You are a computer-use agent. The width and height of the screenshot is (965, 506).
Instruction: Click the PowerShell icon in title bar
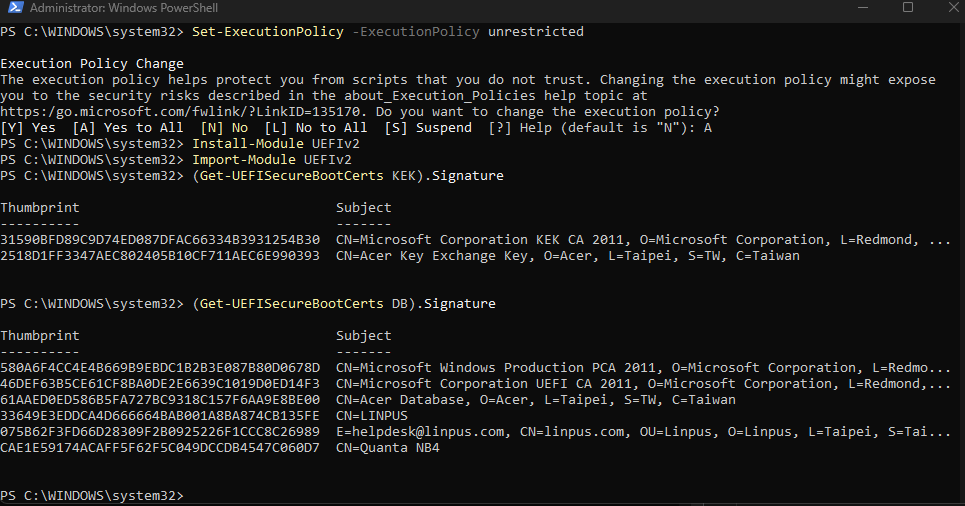pyautogui.click(x=15, y=7)
